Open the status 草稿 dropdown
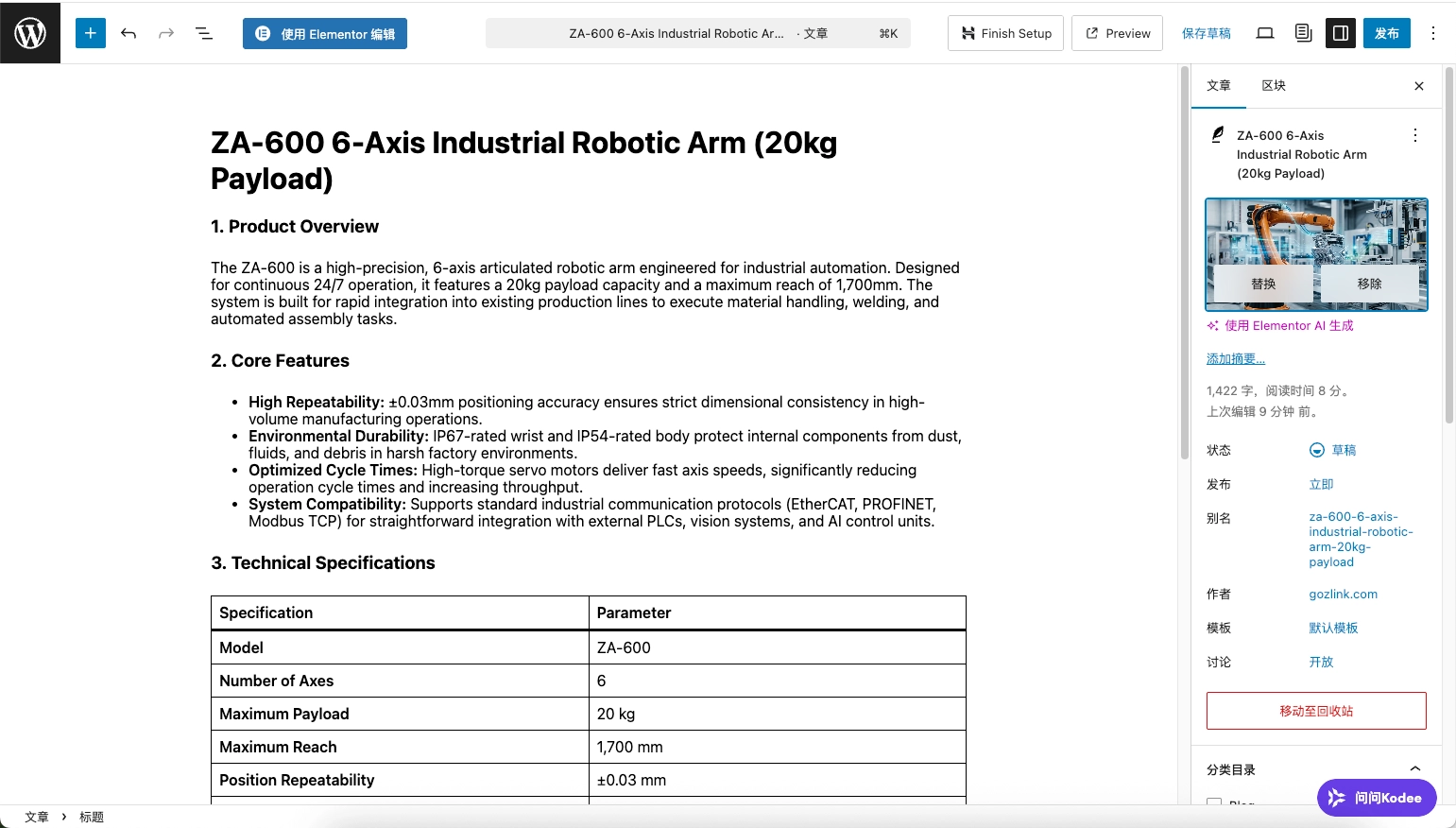The height and width of the screenshot is (828, 1456). pos(1332,450)
